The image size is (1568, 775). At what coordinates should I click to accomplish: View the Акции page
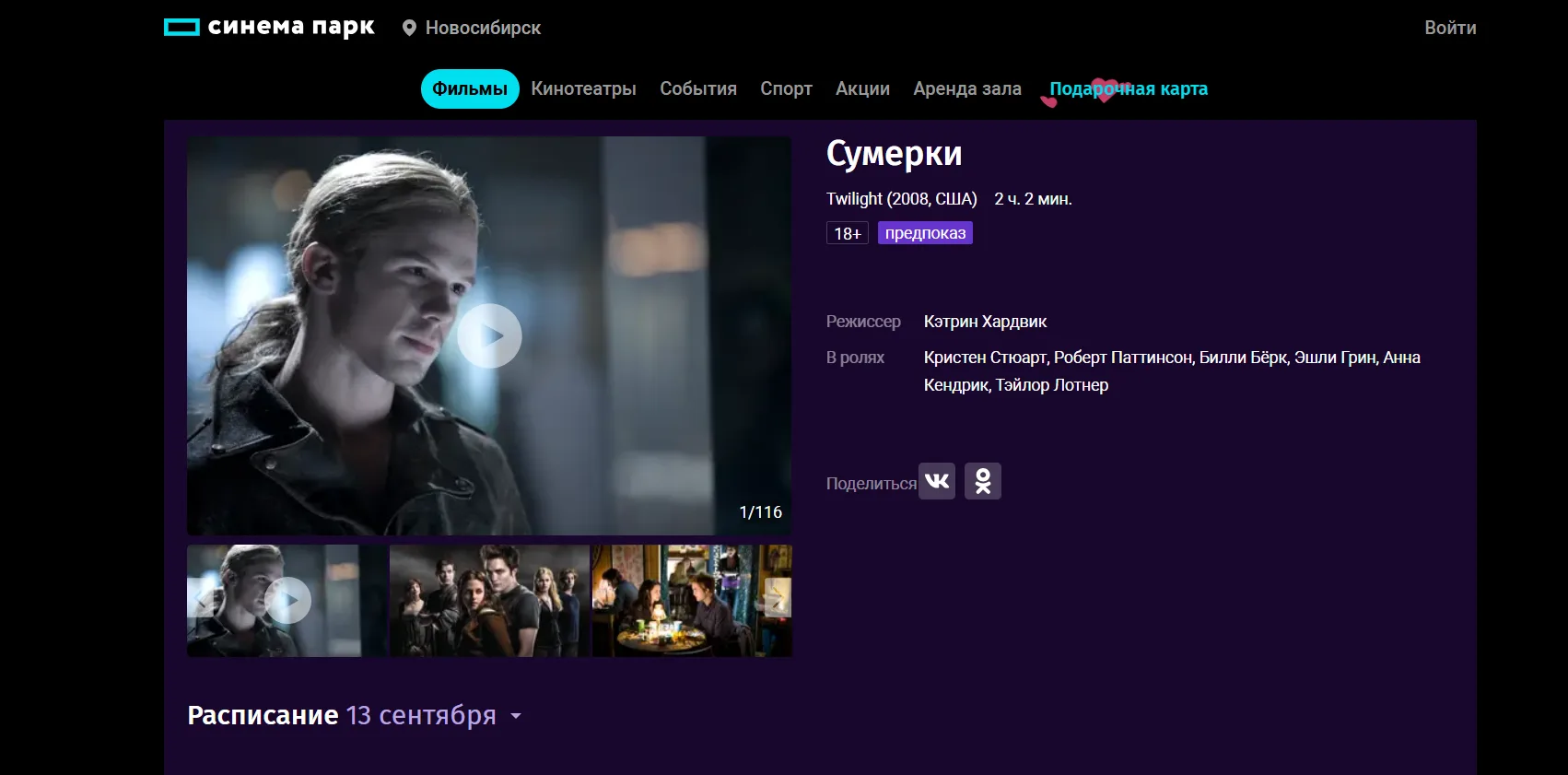point(862,88)
